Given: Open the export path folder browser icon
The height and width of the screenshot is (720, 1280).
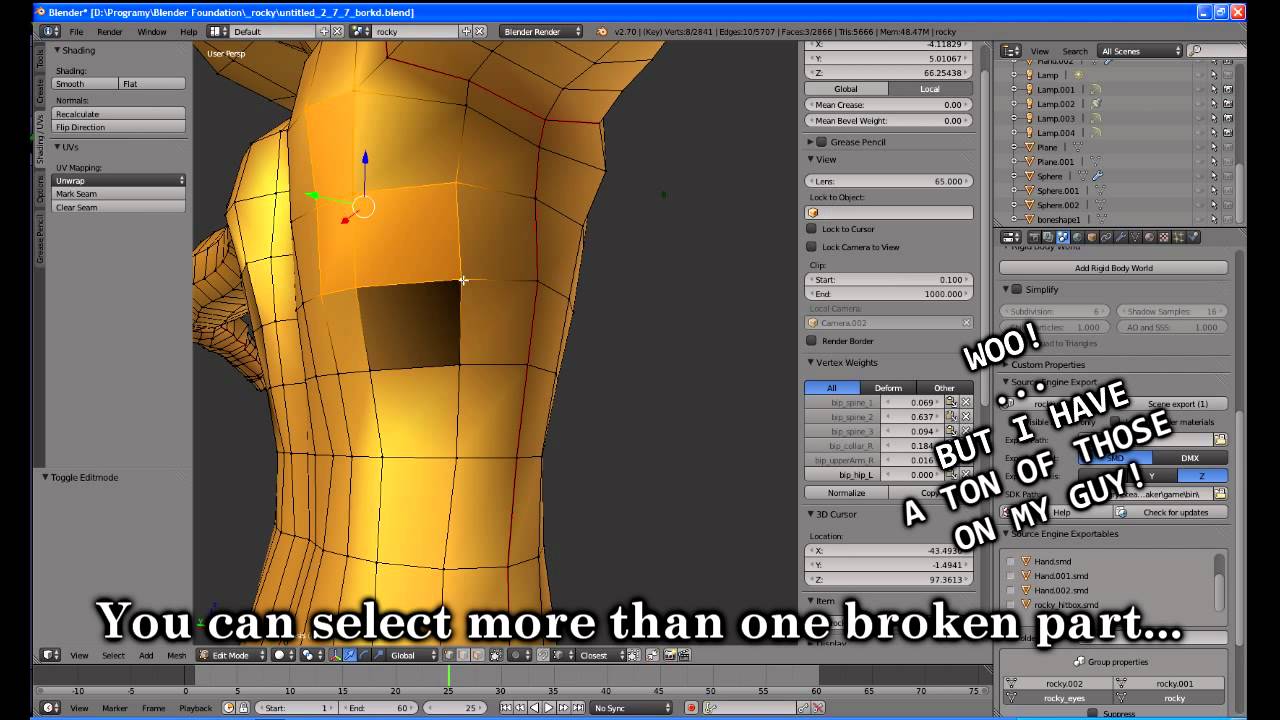Looking at the screenshot, I should (x=1220, y=440).
